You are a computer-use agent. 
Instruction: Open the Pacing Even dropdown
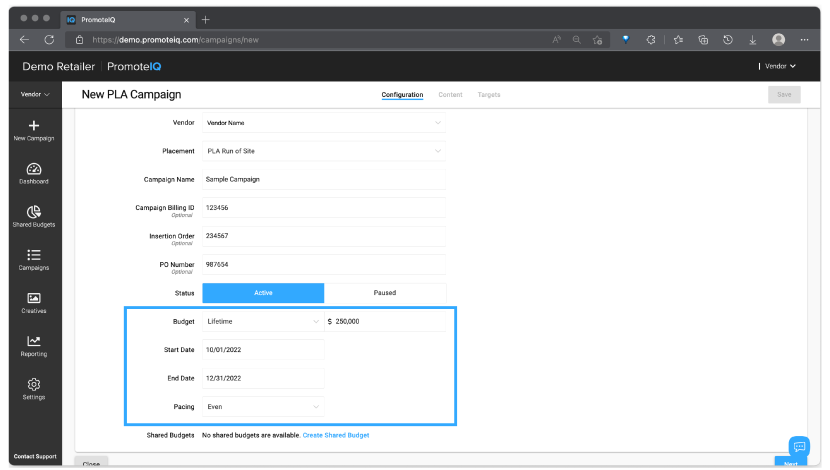click(x=263, y=406)
